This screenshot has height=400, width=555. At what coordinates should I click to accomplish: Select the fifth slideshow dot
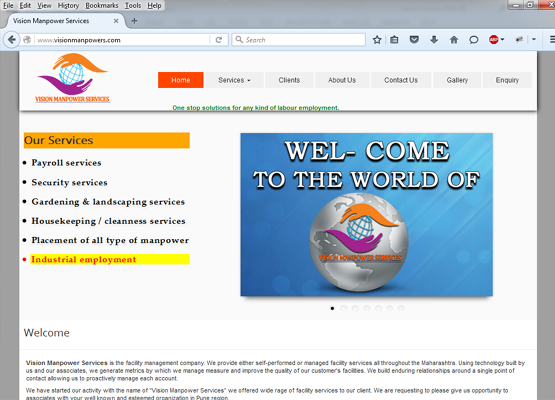pyautogui.click(x=378, y=308)
